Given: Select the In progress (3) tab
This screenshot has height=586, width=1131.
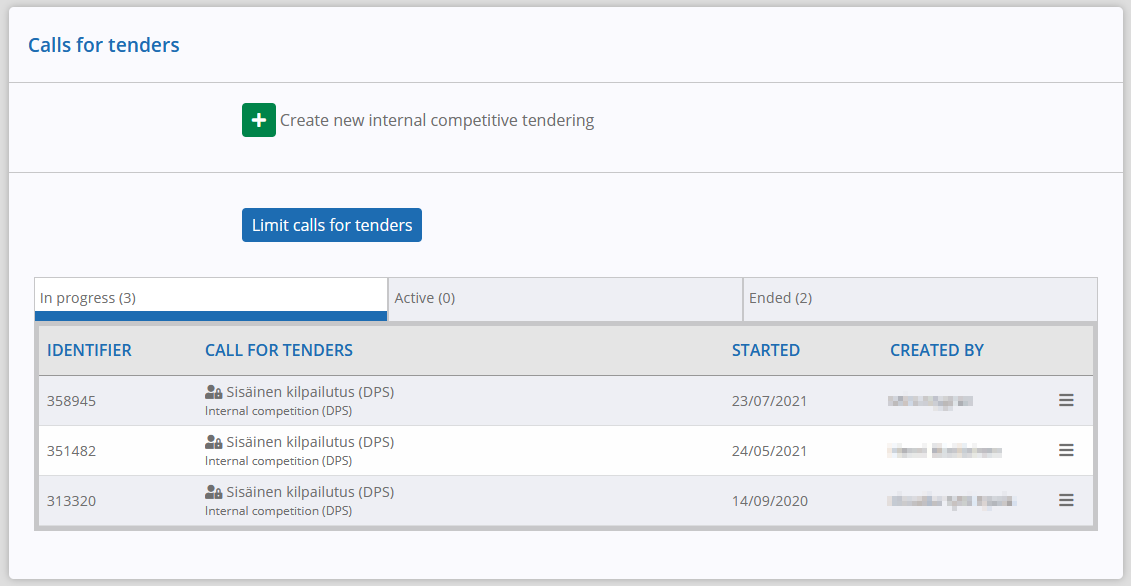Looking at the screenshot, I should coord(211,299).
